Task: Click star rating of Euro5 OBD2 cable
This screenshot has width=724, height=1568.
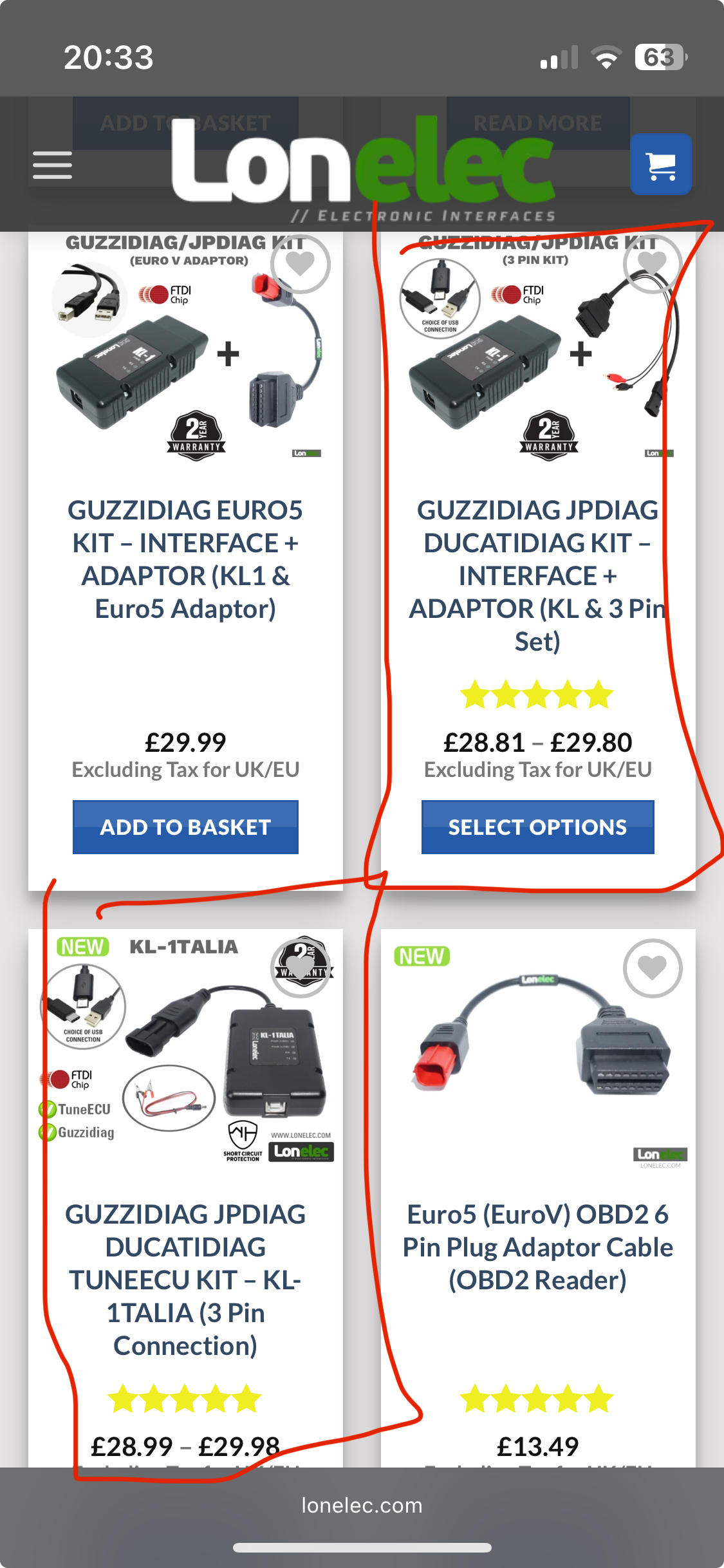Action: point(537,1399)
